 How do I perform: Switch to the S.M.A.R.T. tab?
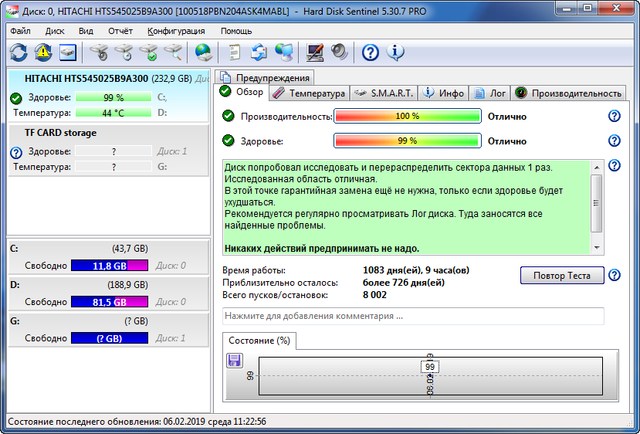pos(386,93)
